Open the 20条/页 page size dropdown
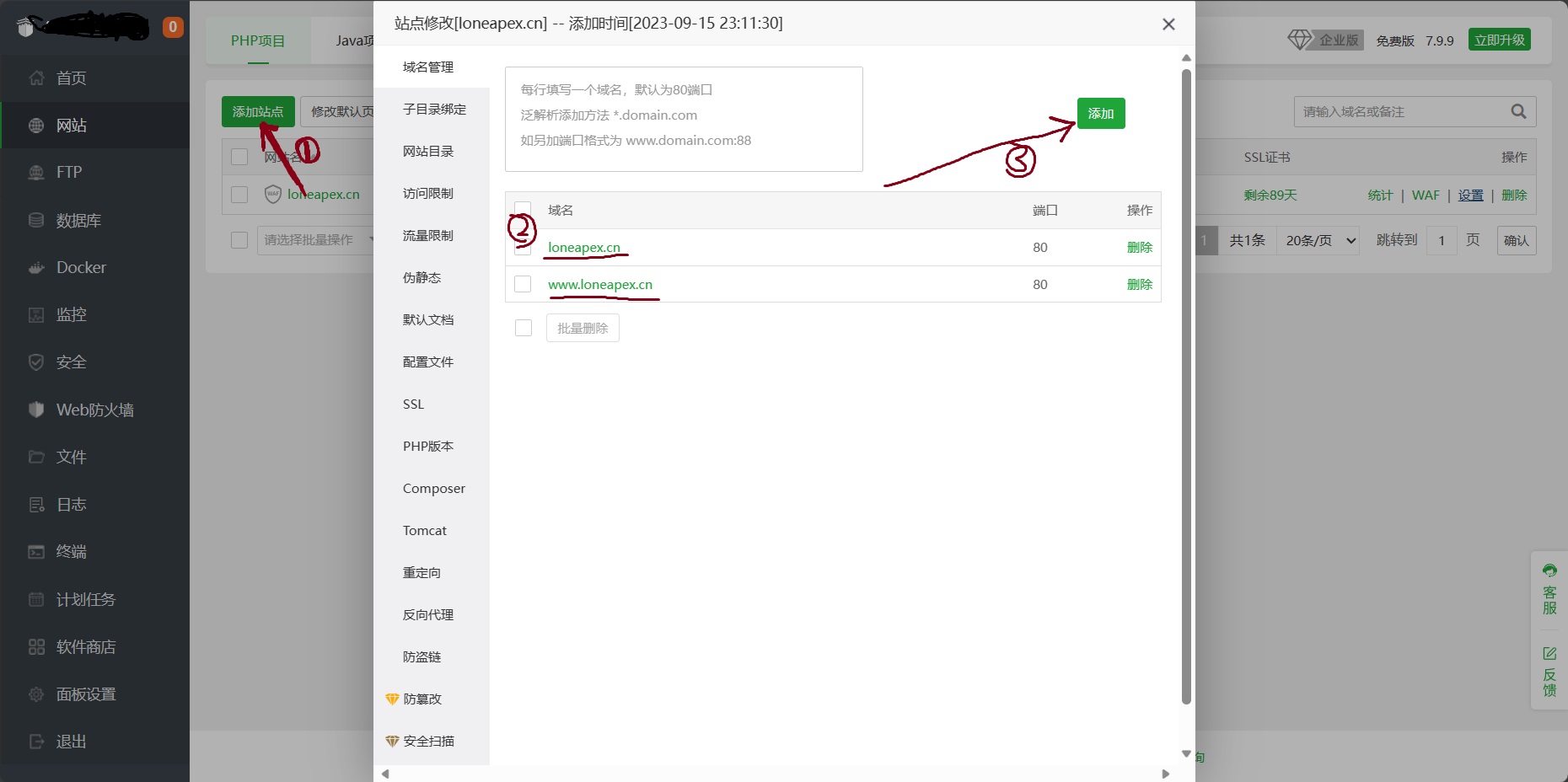 1320,241
